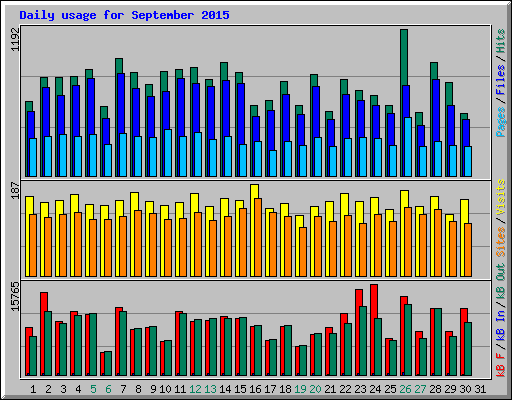Screen dimensions: 512x400
Task: Click the top chart axis value 1192
Action: click(x=15, y=39)
